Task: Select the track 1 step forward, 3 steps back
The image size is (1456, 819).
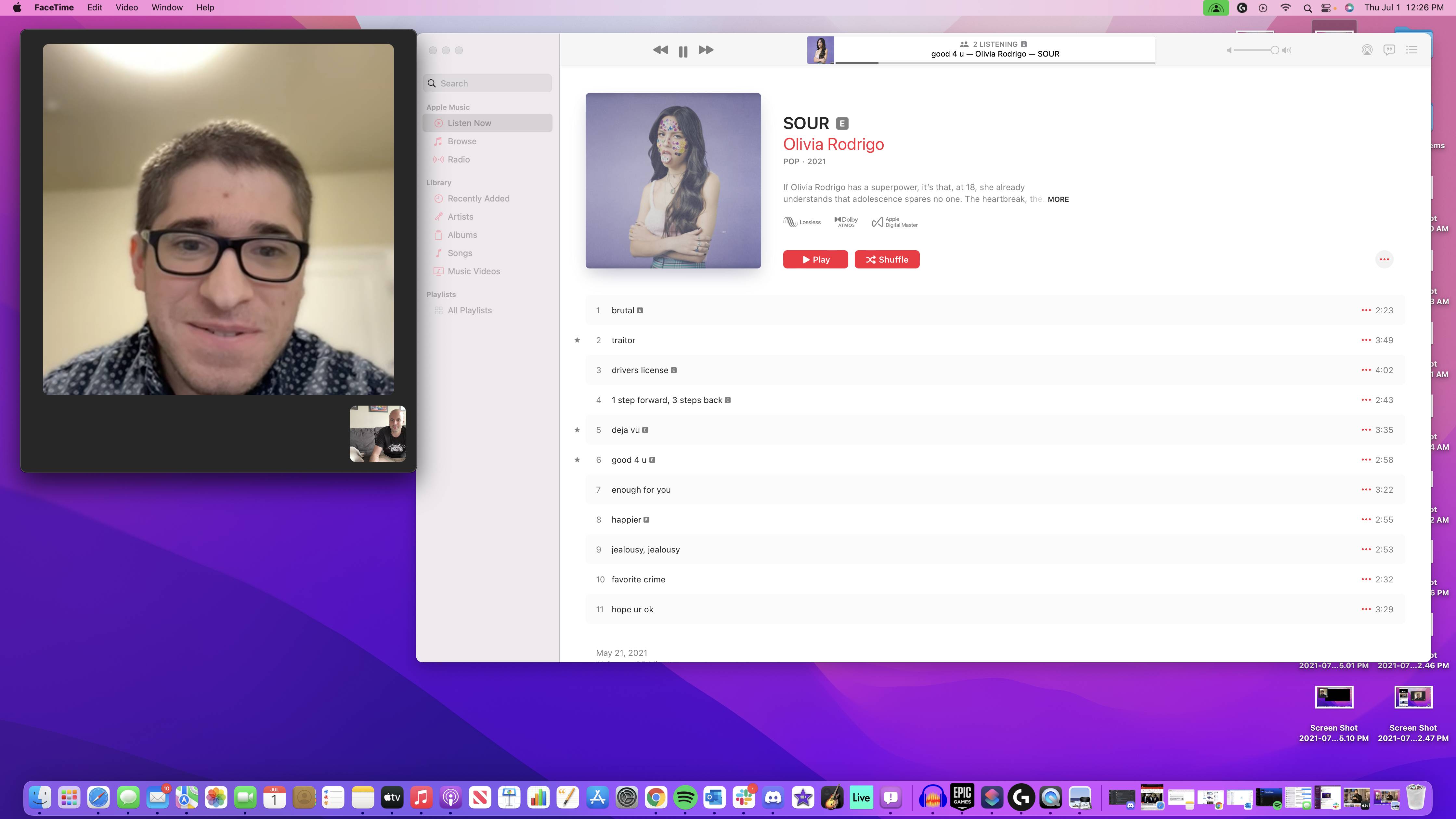Action: coord(995,400)
